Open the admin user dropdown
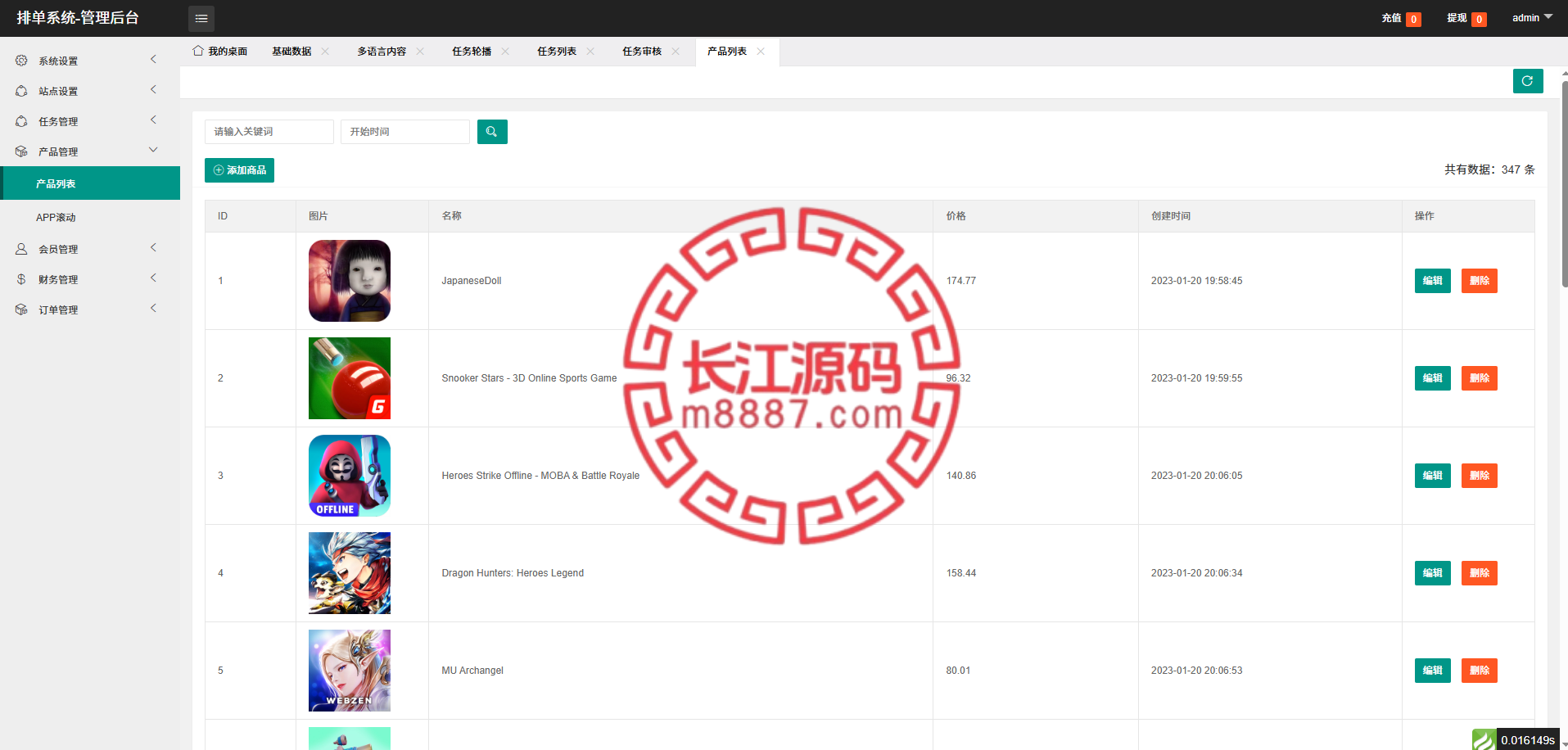Image resolution: width=1568 pixels, height=750 pixels. coord(1532,18)
